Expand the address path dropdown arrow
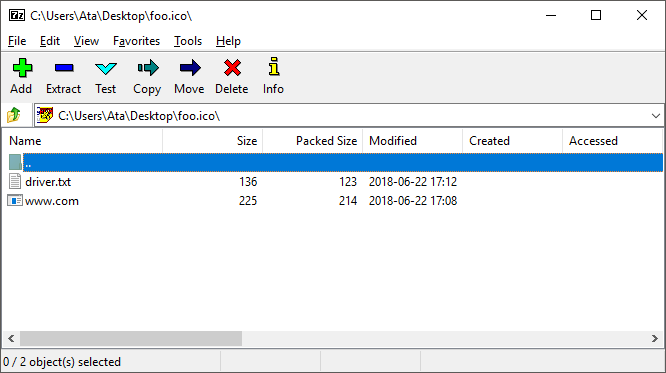The height and width of the screenshot is (373, 666). [x=655, y=116]
